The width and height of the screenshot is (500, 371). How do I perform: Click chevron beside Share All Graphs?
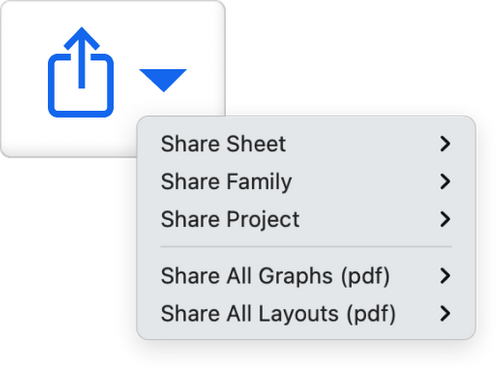[445, 276]
